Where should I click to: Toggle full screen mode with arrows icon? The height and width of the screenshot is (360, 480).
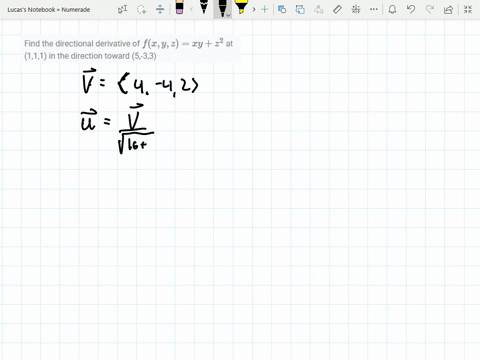pyautogui.click(x=468, y=9)
